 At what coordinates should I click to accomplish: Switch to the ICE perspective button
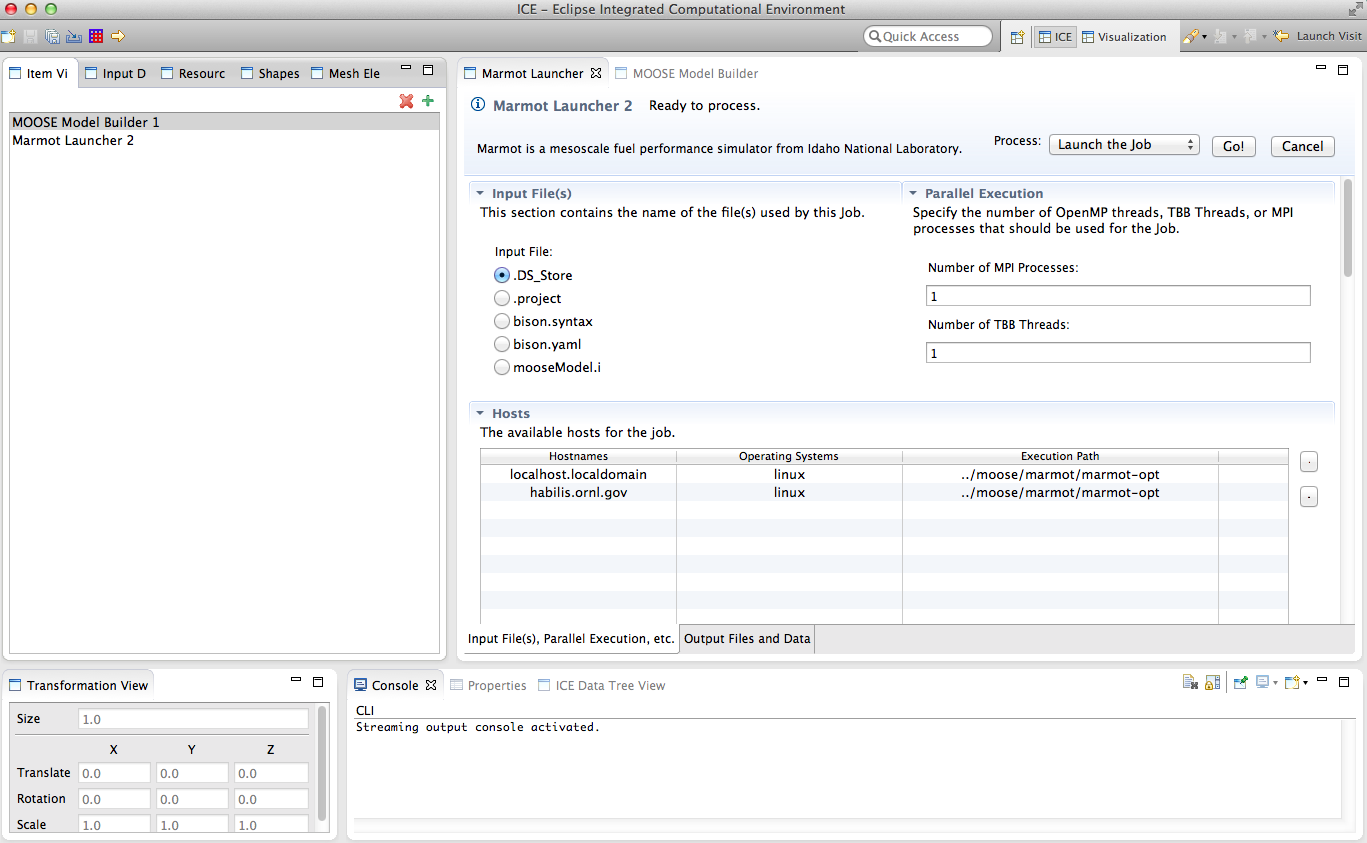(x=1055, y=37)
